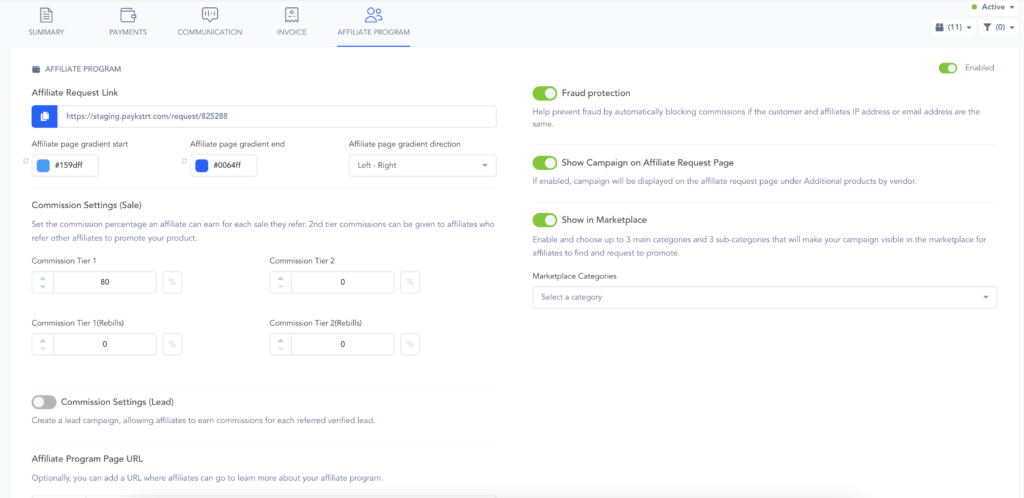Screen dimensions: 1024x498
Task: Reset the gradient start color with refresh icon
Action: point(25,160)
